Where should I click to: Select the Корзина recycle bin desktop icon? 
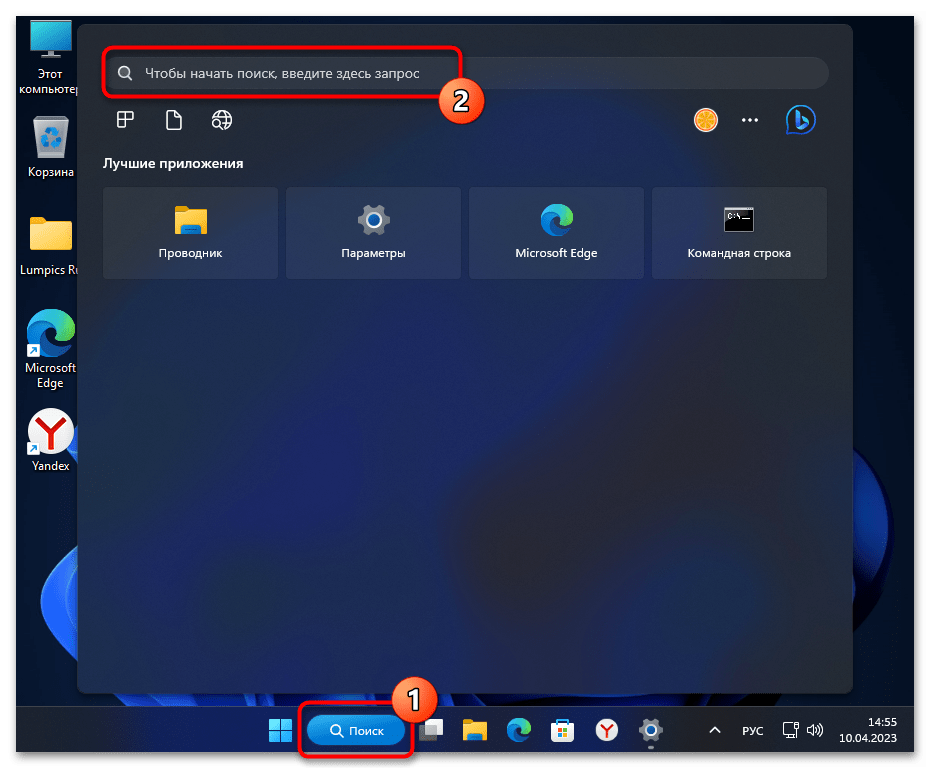coord(51,147)
